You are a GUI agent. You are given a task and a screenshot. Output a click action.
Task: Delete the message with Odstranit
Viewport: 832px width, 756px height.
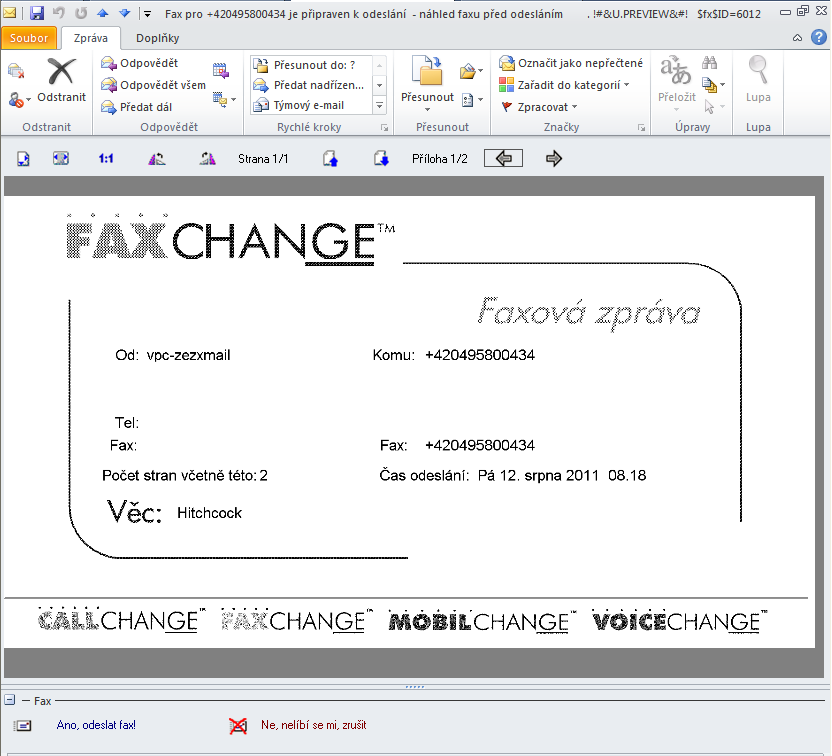pos(62,80)
